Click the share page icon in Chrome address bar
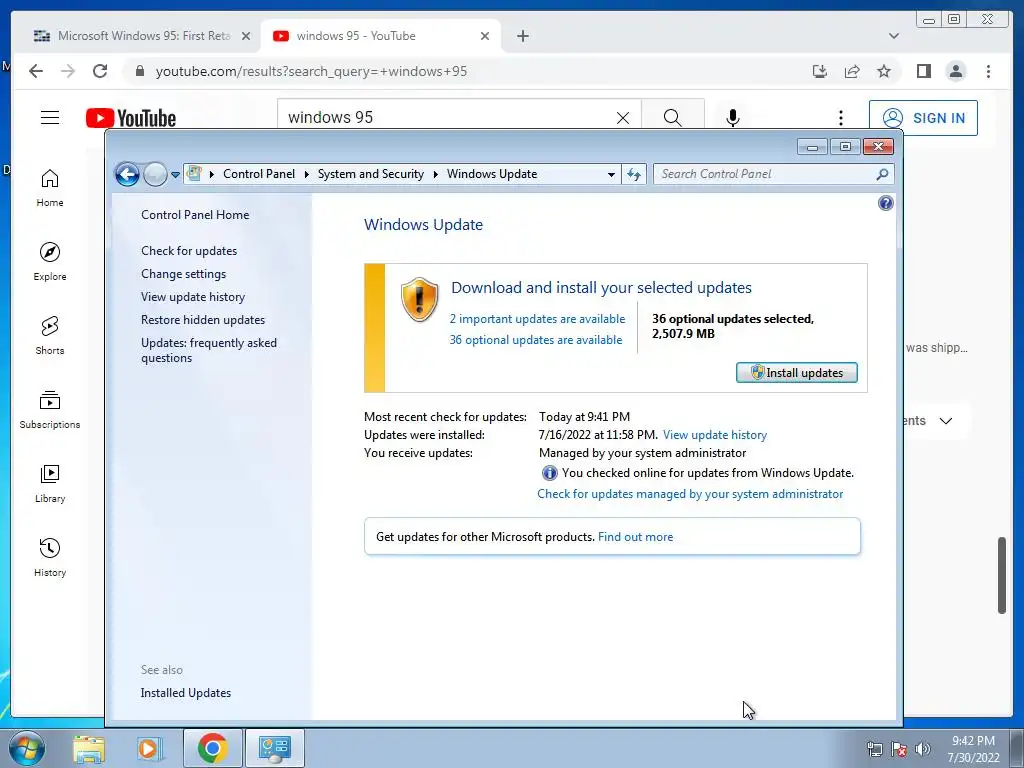 (852, 71)
